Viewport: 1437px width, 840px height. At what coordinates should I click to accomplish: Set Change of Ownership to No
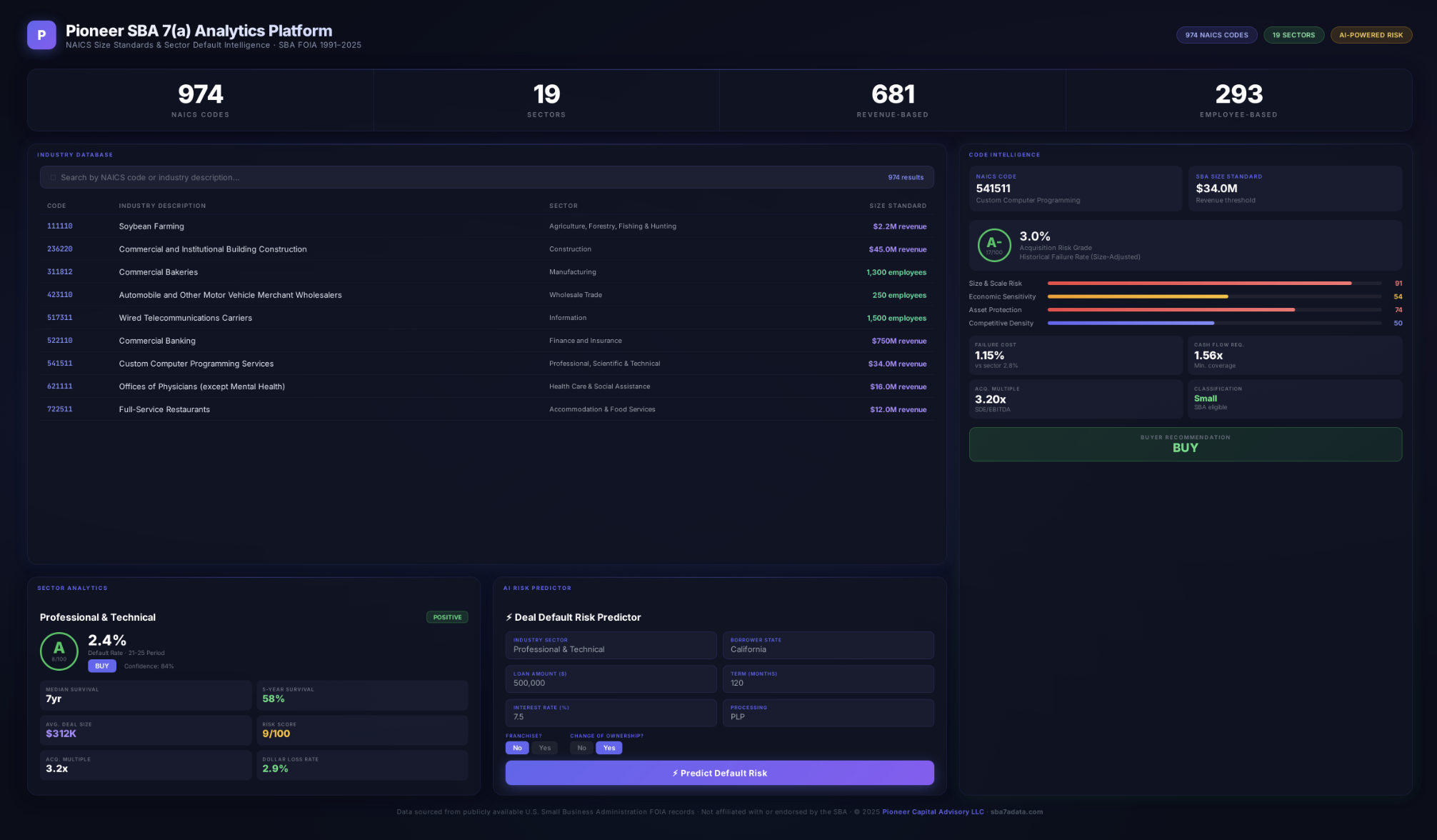pyautogui.click(x=581, y=748)
